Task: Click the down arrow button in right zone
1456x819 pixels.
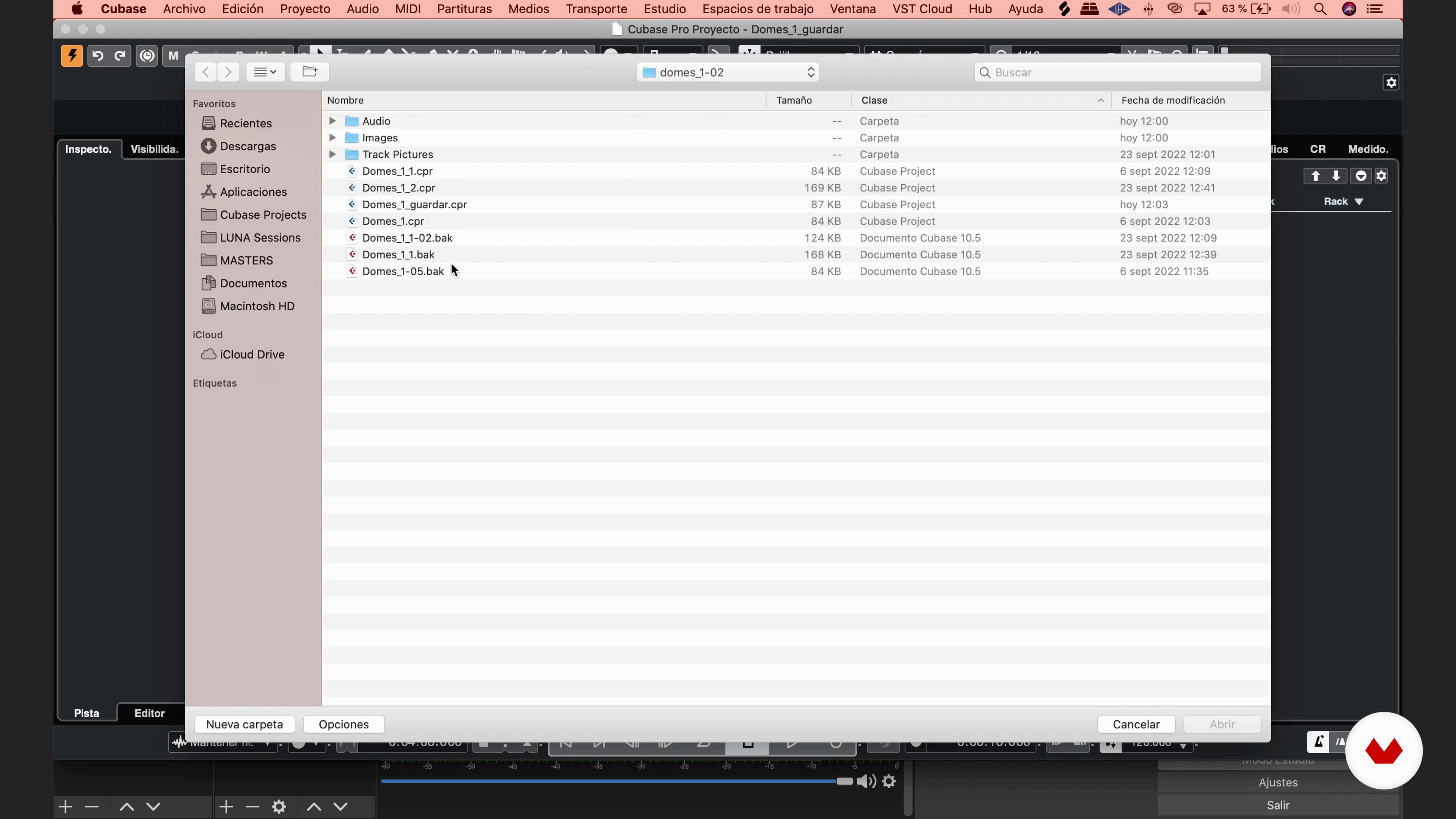Action: (1335, 176)
